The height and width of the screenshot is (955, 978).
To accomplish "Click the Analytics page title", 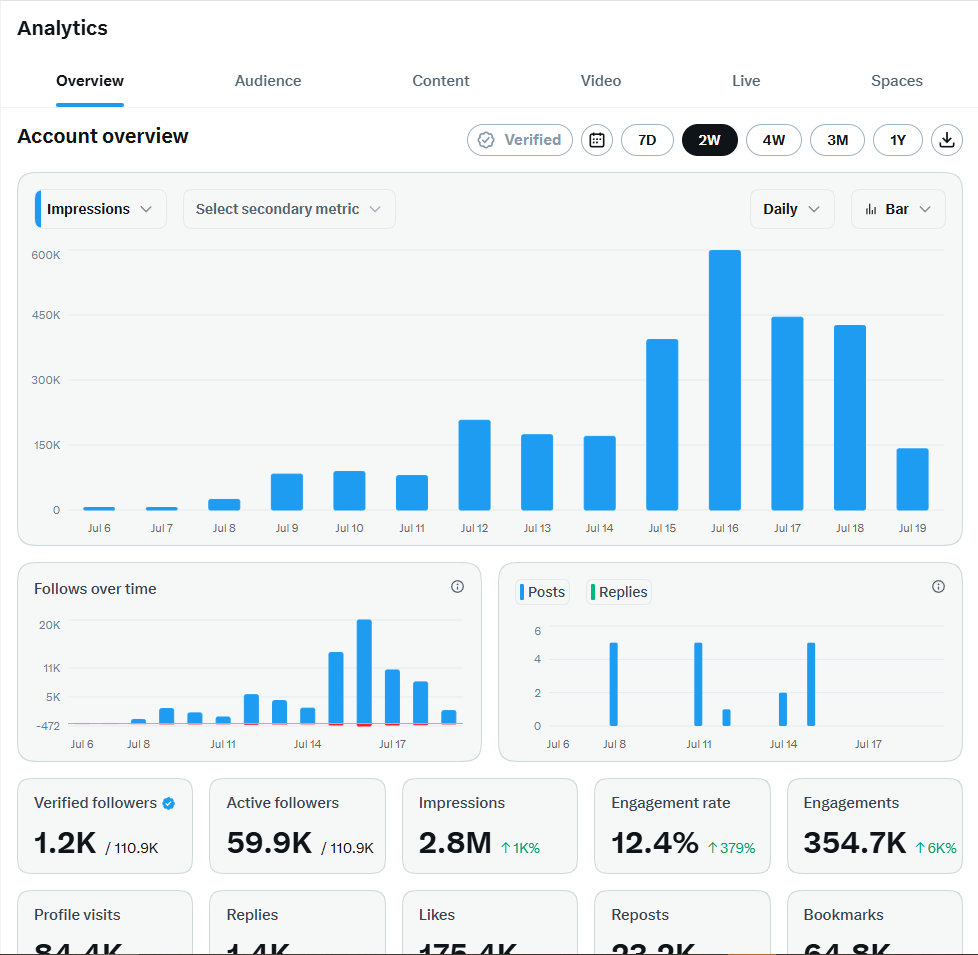I will tap(62, 28).
